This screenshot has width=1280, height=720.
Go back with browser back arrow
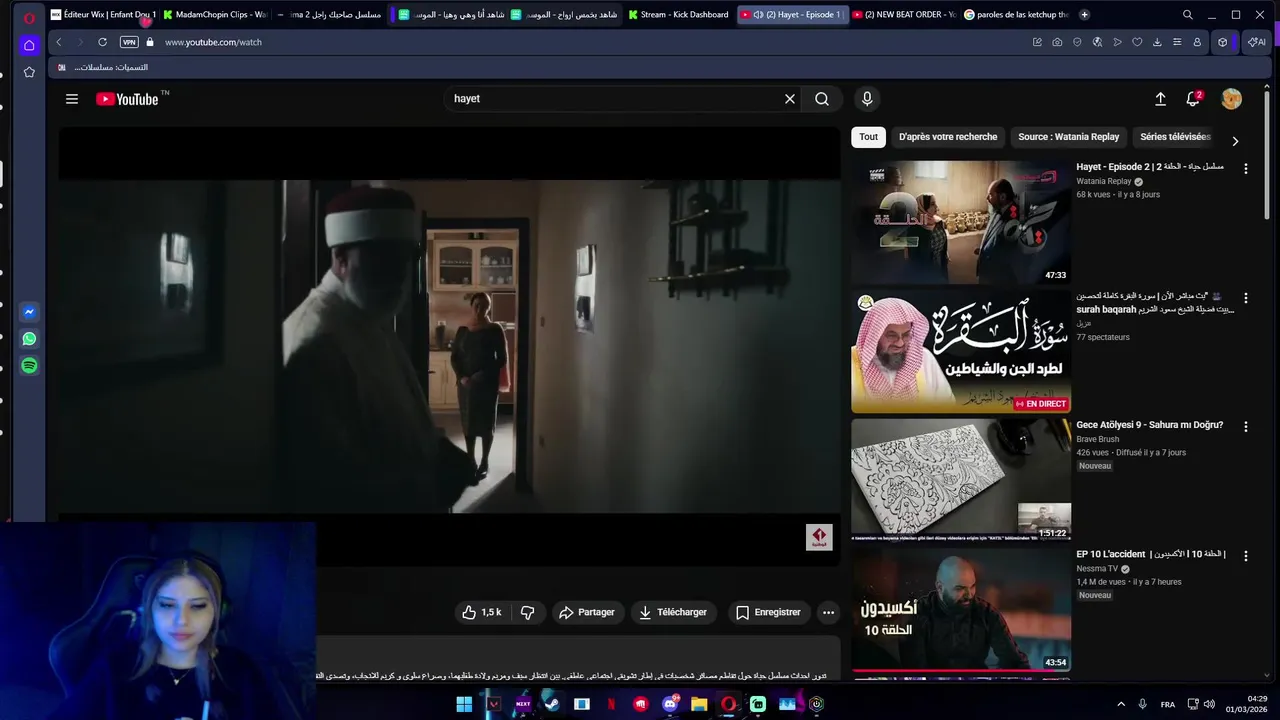59,42
